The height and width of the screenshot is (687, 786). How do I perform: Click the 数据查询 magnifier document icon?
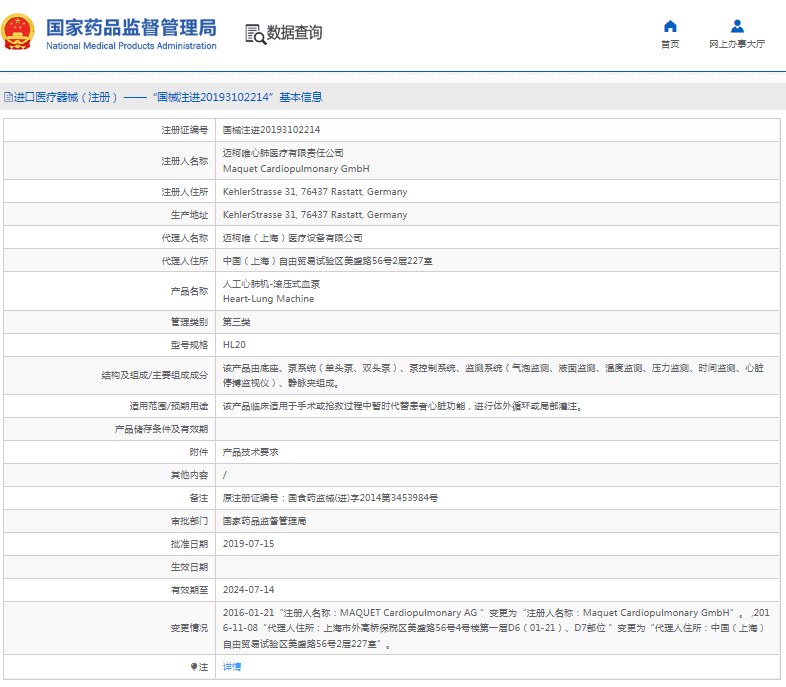(x=255, y=33)
